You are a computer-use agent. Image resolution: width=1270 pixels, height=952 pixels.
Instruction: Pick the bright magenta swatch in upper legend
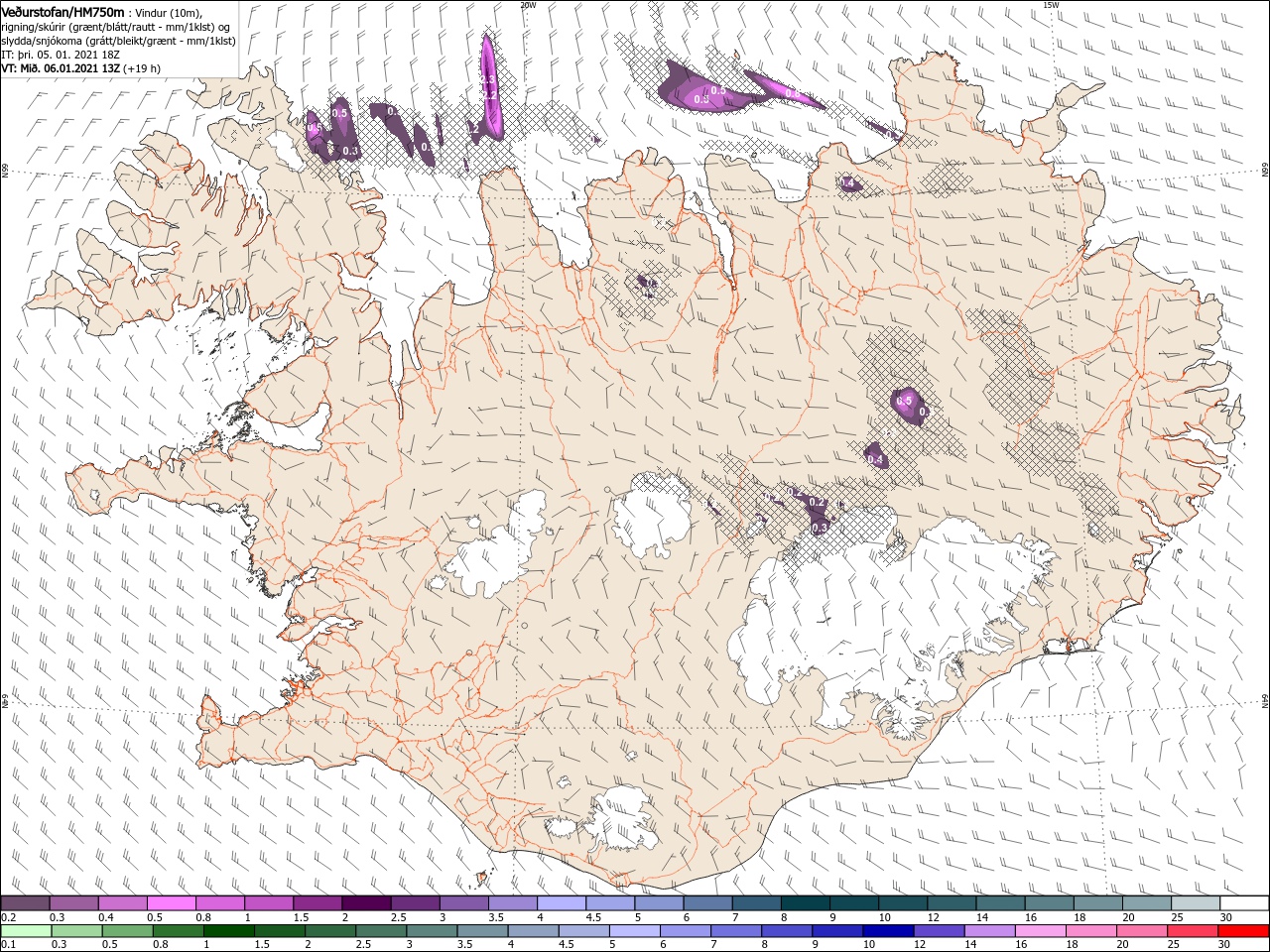tap(172, 903)
